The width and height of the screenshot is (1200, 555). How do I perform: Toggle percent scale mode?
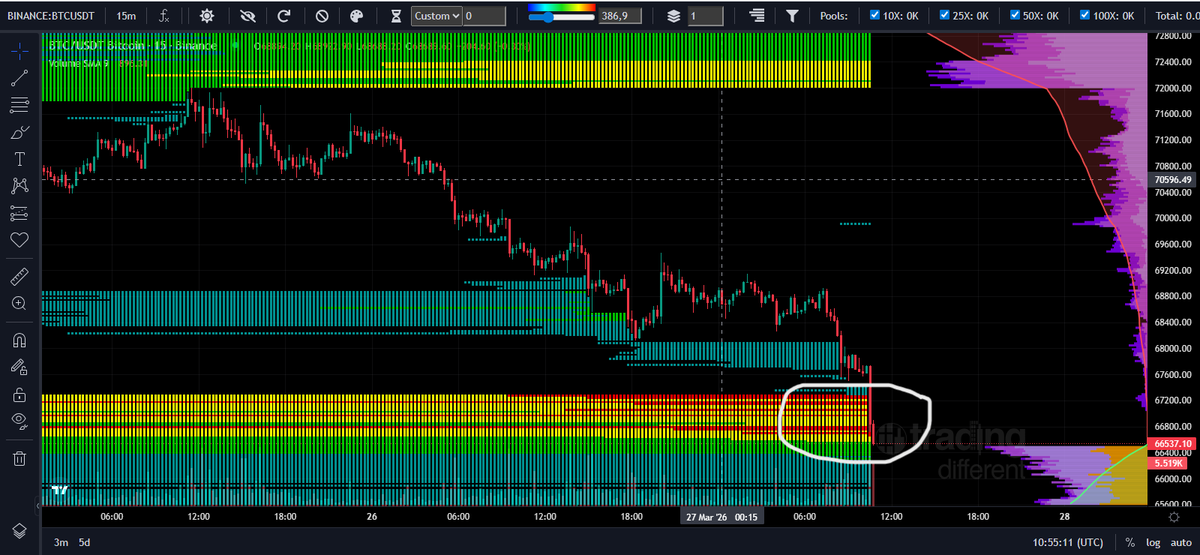tap(1129, 543)
